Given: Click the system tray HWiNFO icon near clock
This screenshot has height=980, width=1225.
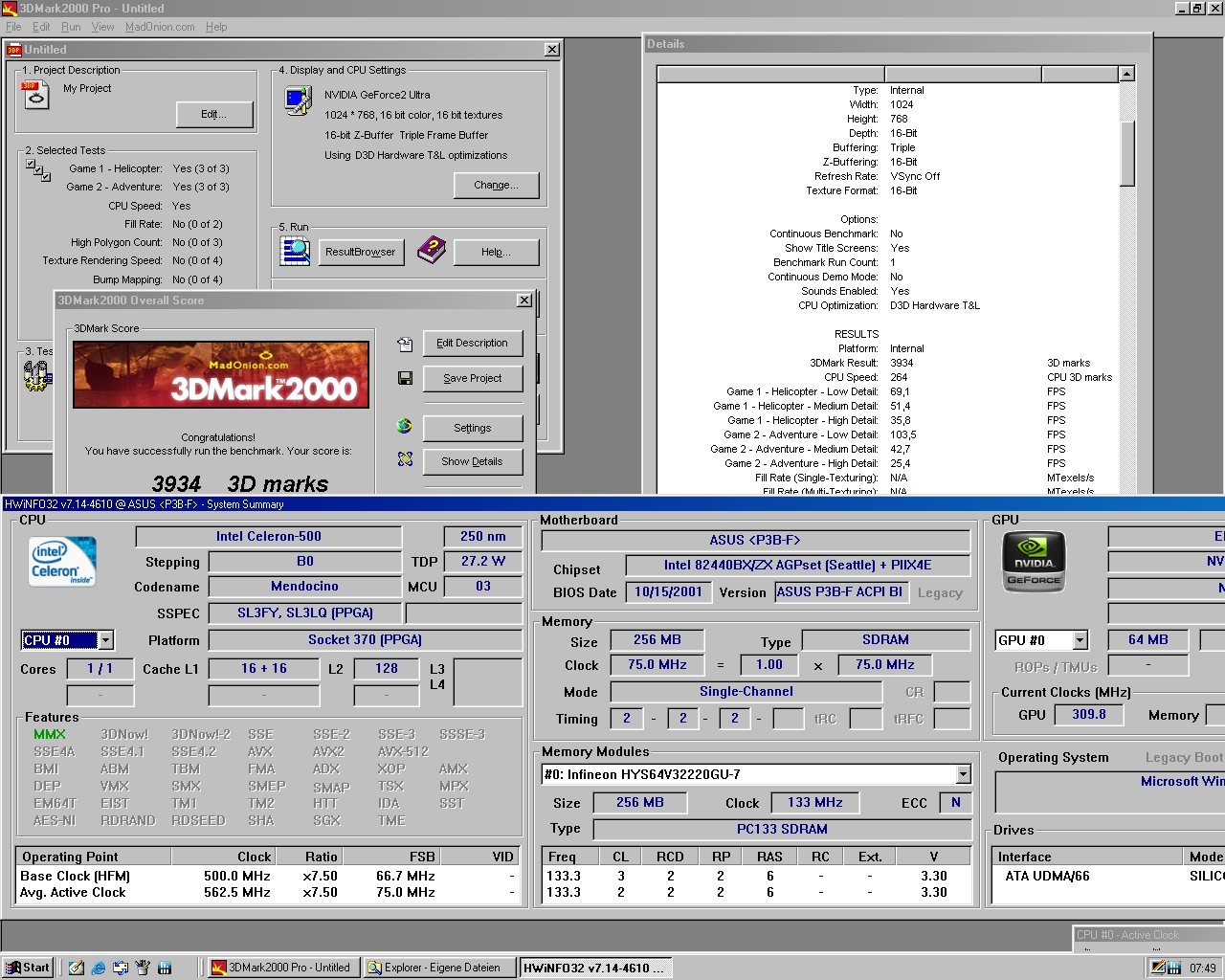Looking at the screenshot, I should click(1174, 968).
